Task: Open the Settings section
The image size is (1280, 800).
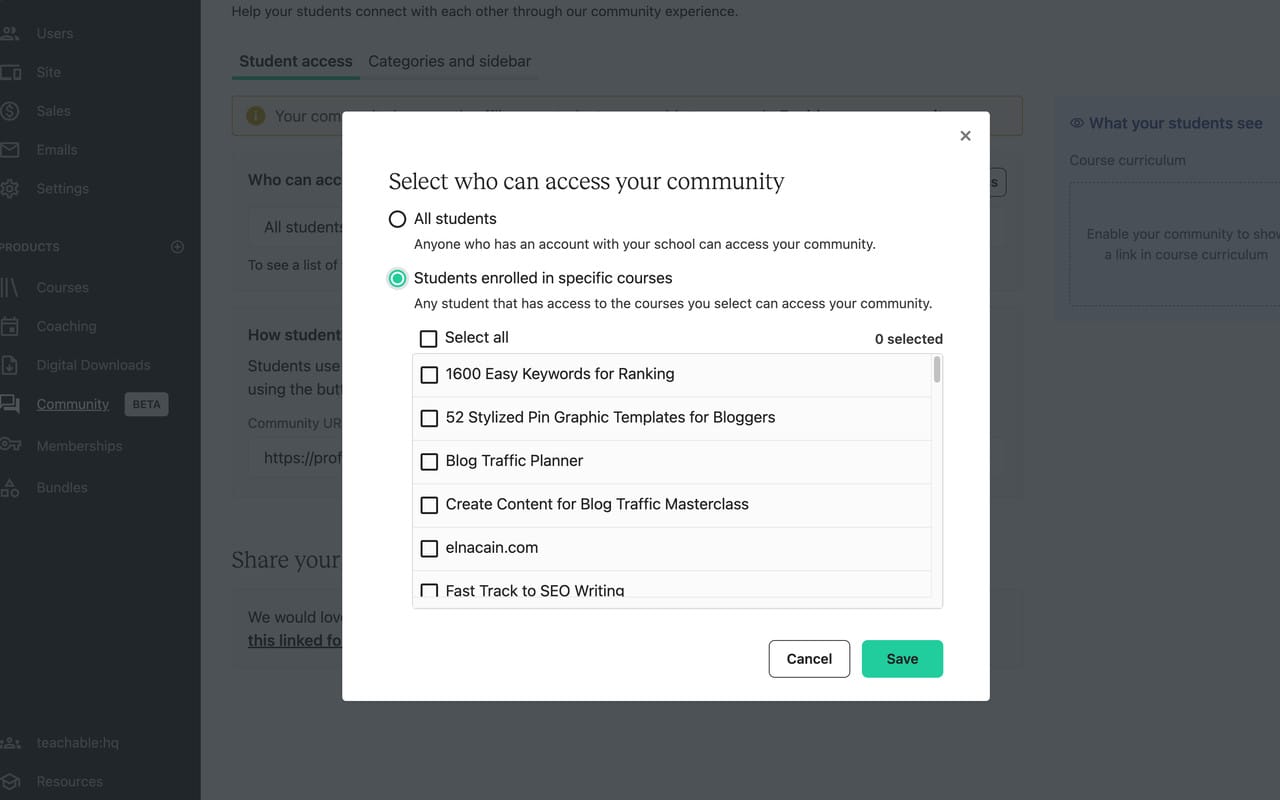Action: click(x=60, y=188)
